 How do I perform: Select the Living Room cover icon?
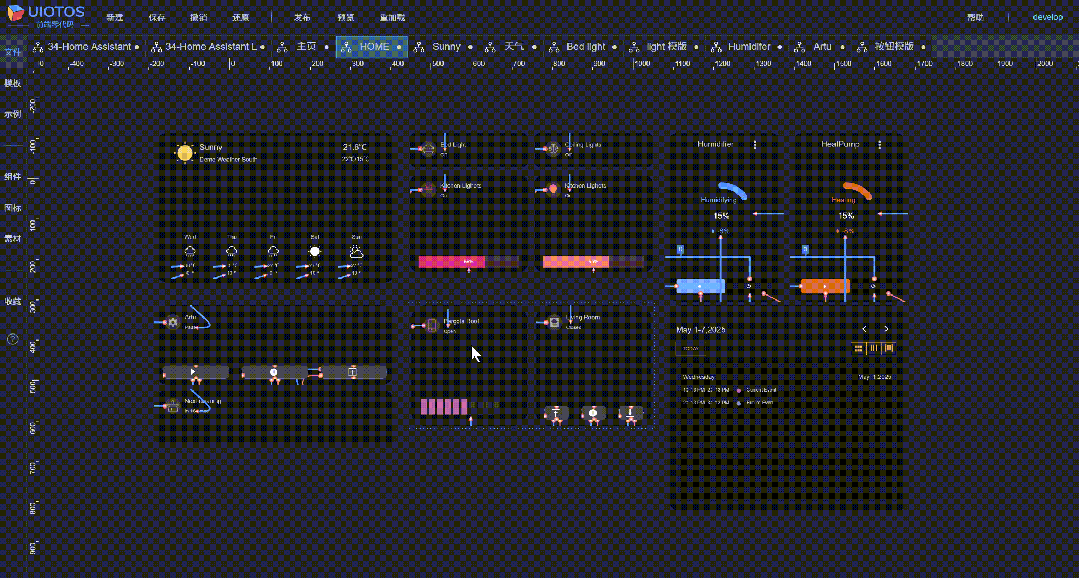pyautogui.click(x=554, y=321)
